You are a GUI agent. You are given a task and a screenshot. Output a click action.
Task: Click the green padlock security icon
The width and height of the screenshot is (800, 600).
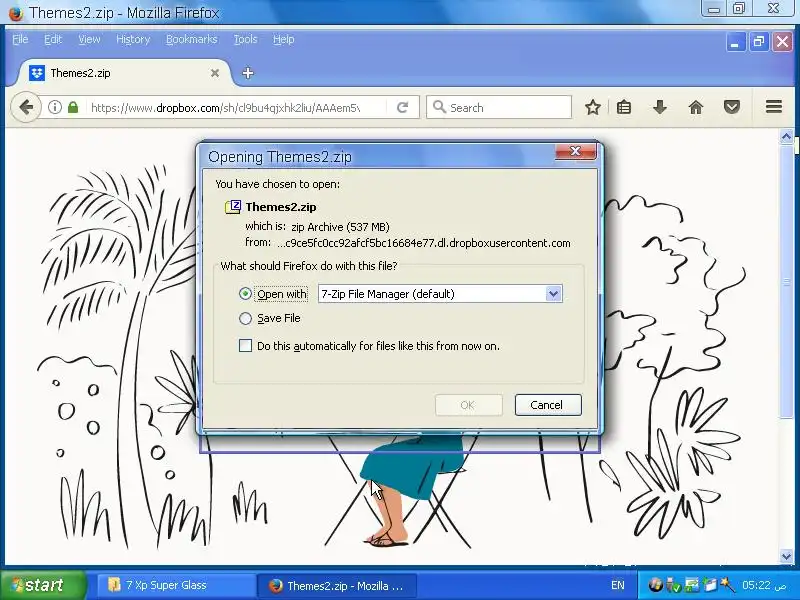[x=73, y=107]
